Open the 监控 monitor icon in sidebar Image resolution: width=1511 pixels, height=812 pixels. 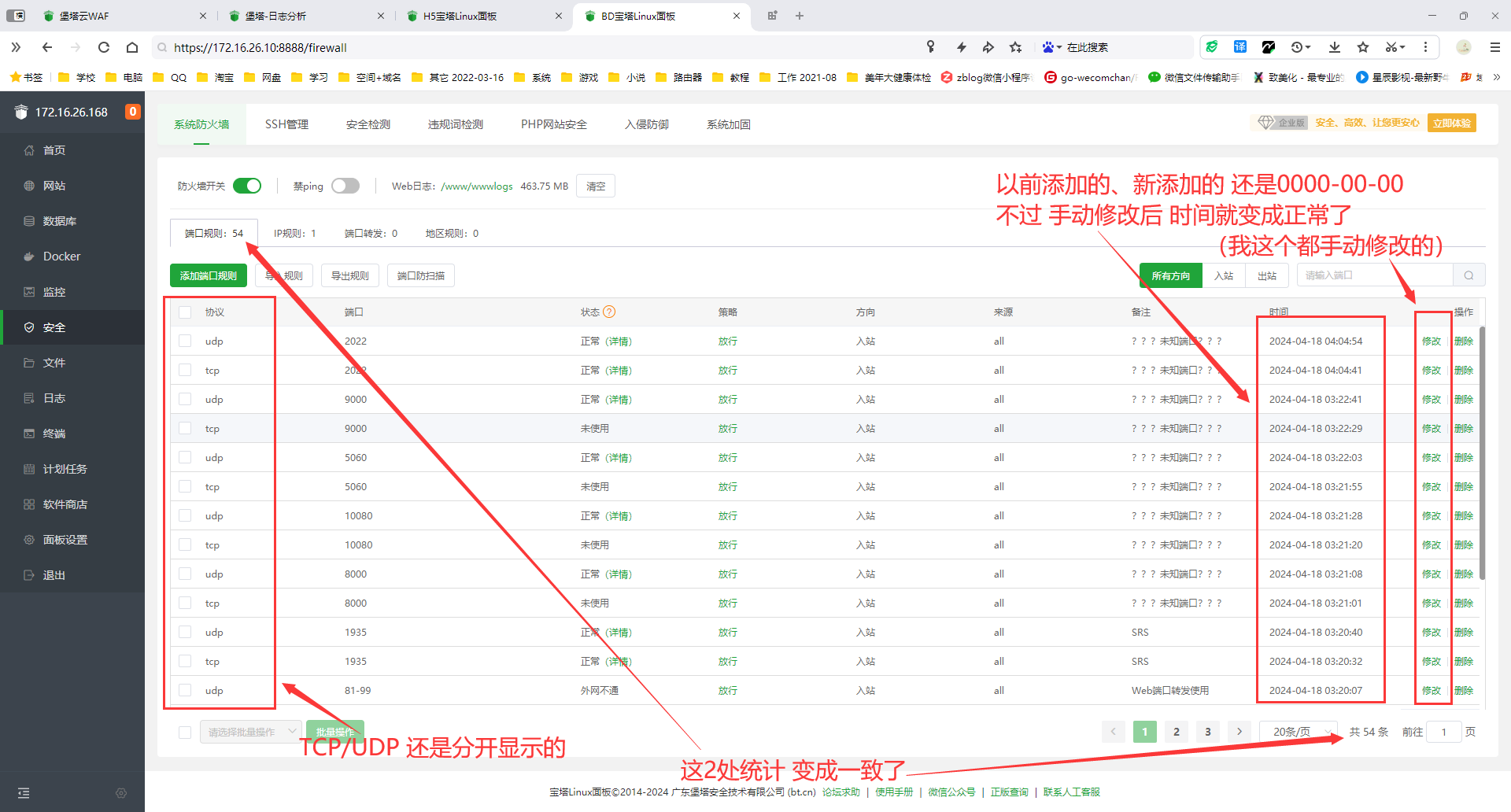click(x=29, y=292)
